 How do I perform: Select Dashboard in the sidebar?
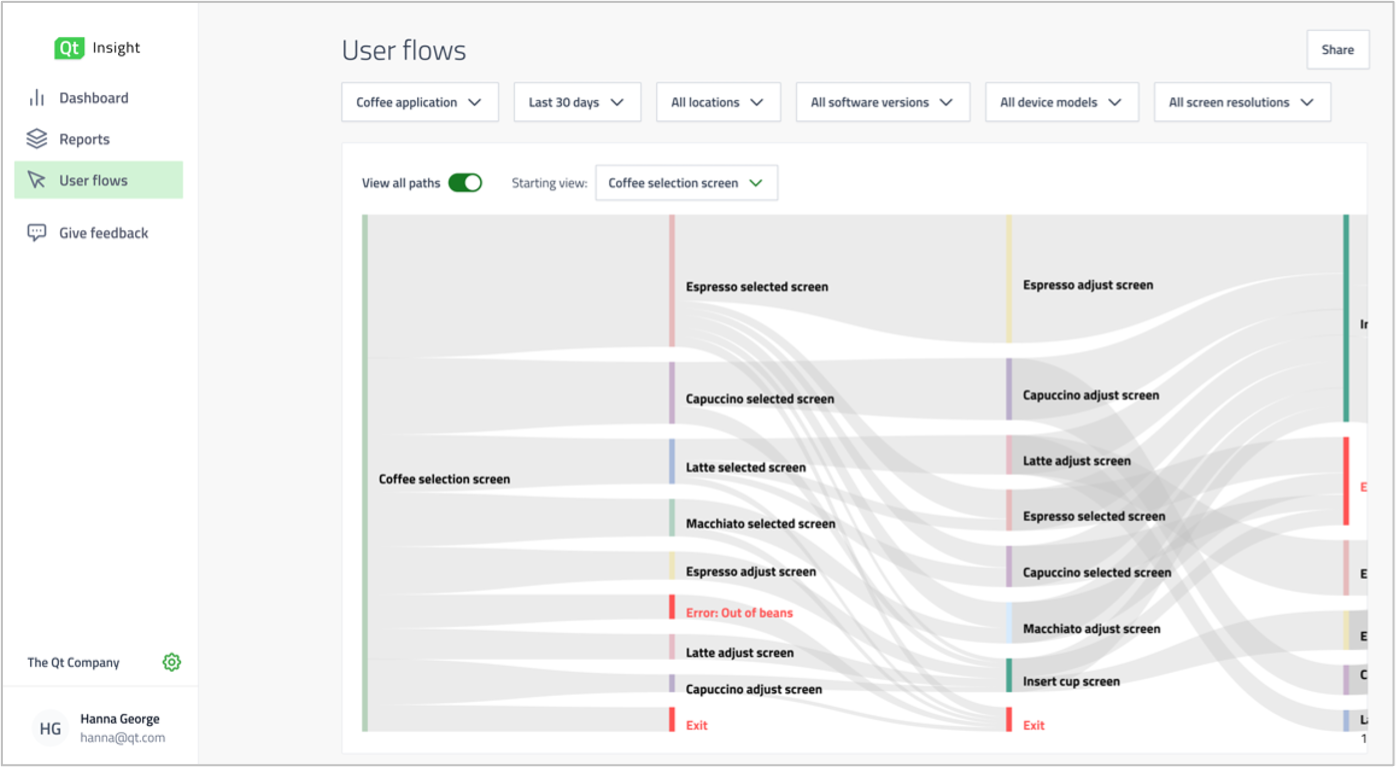pos(93,98)
